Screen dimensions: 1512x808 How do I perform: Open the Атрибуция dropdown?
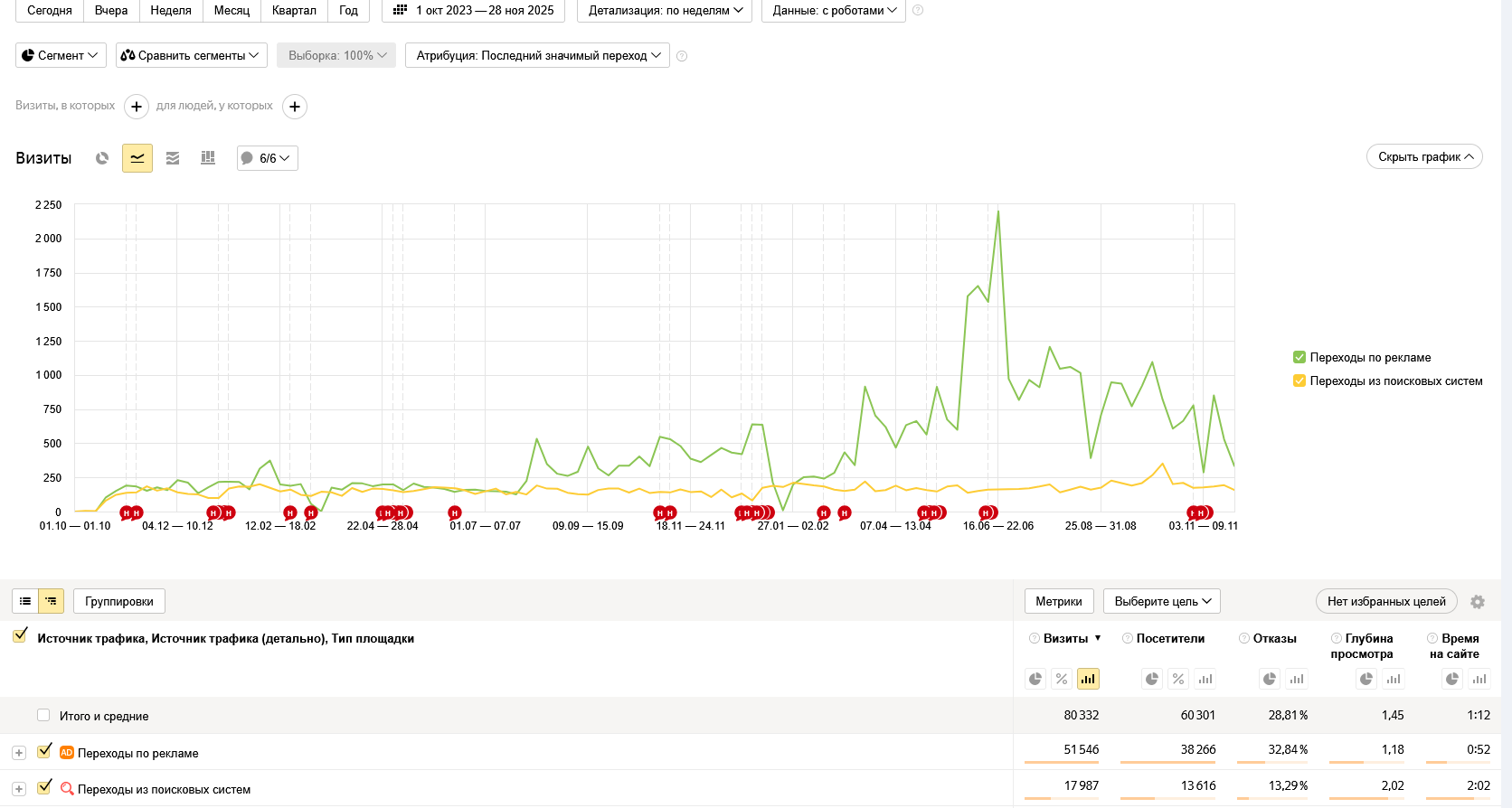(537, 55)
